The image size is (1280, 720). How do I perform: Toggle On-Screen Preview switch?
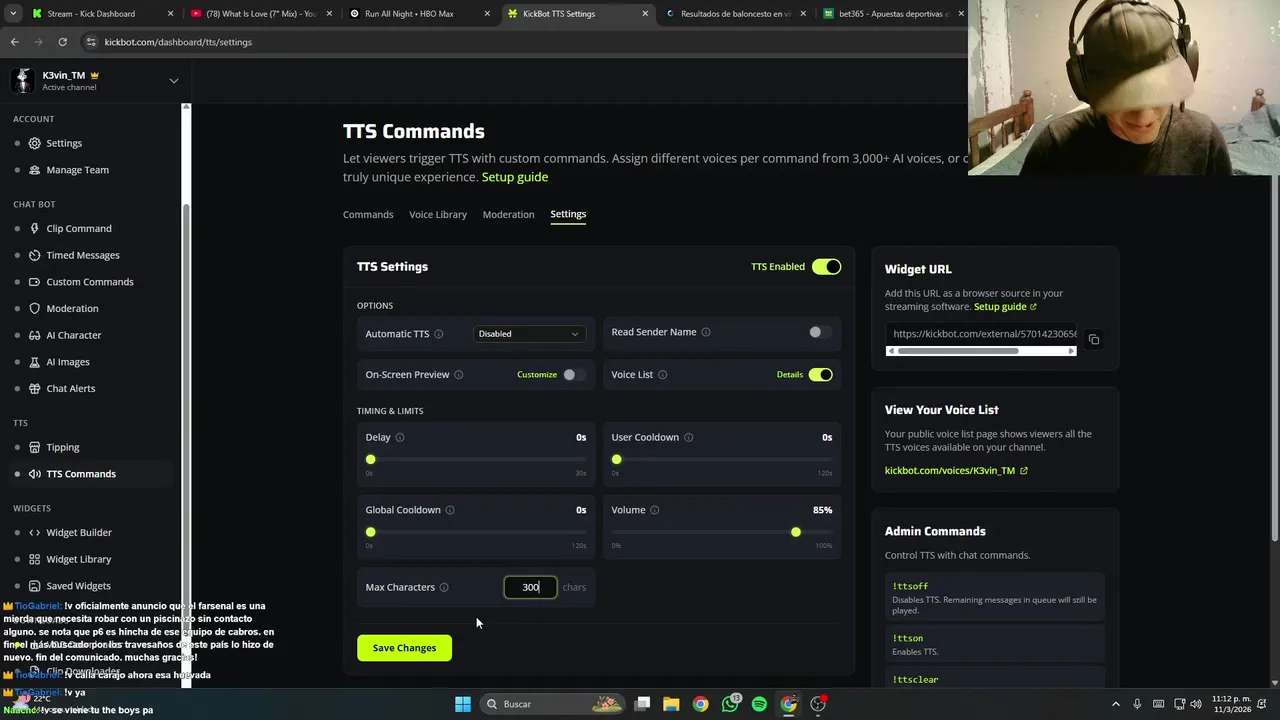574,375
